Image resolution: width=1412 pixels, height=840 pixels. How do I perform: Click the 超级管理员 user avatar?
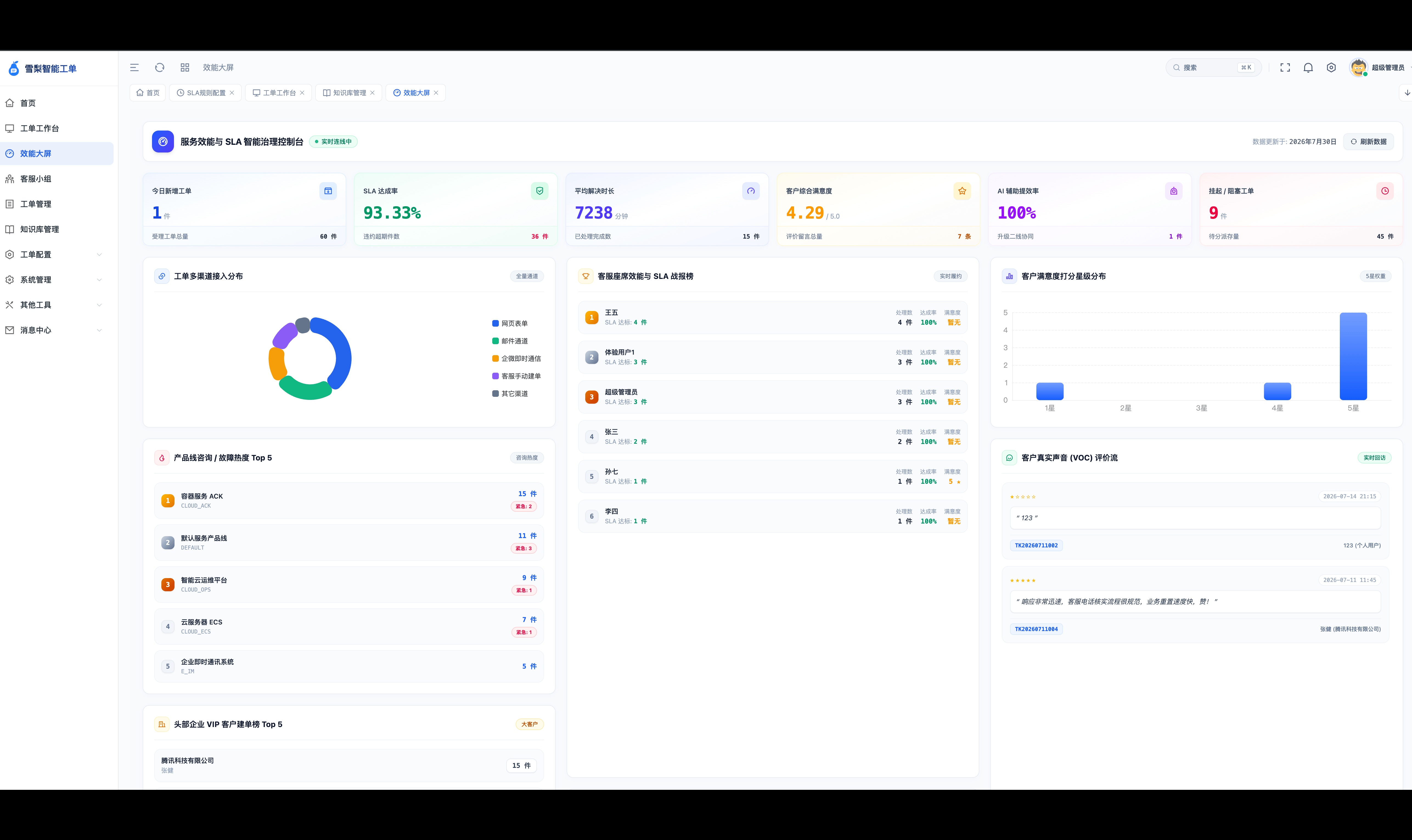(x=1358, y=67)
